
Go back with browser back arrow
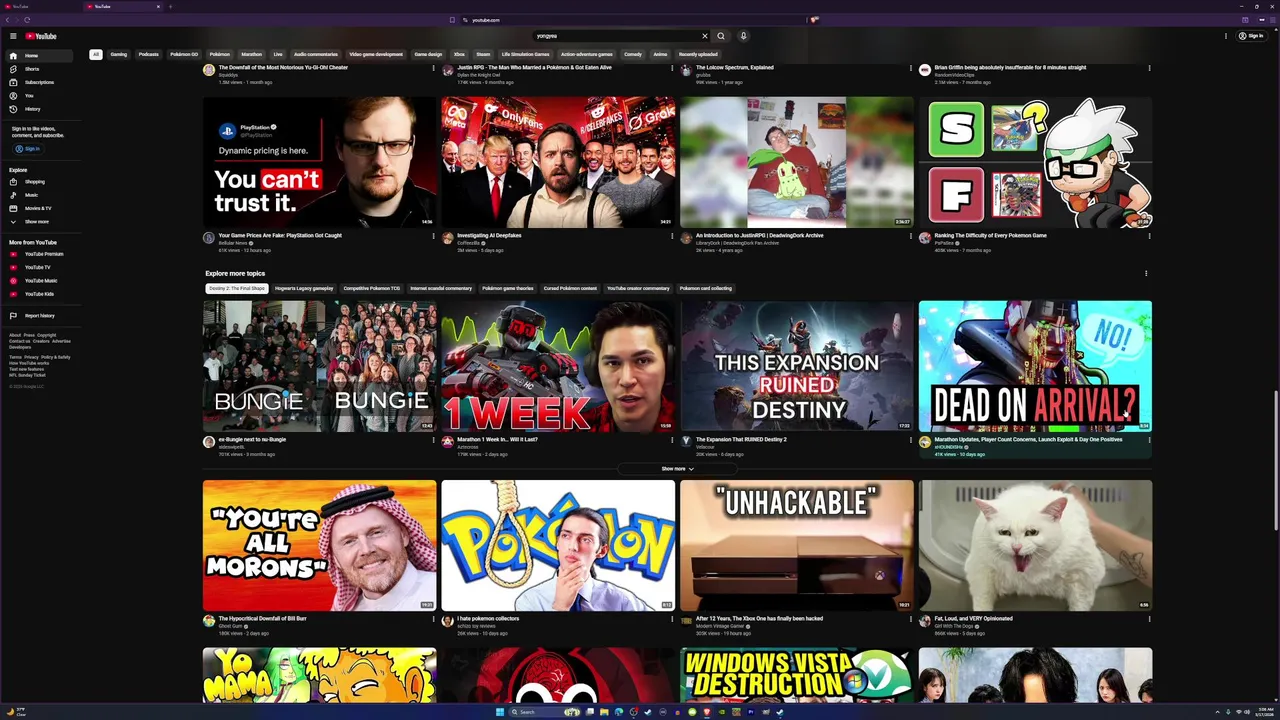[x=8, y=20]
